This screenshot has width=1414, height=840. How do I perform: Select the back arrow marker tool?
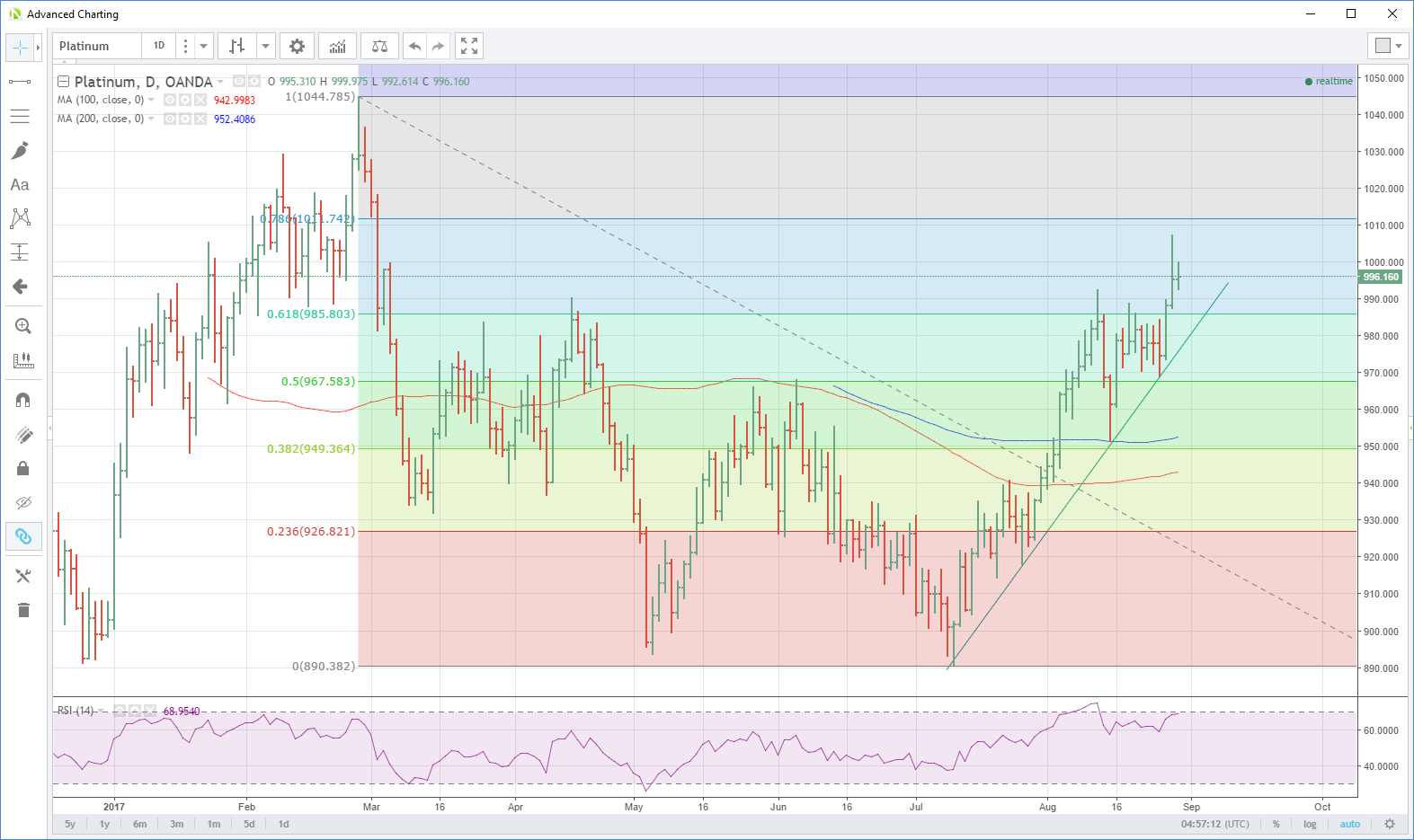[x=20, y=287]
